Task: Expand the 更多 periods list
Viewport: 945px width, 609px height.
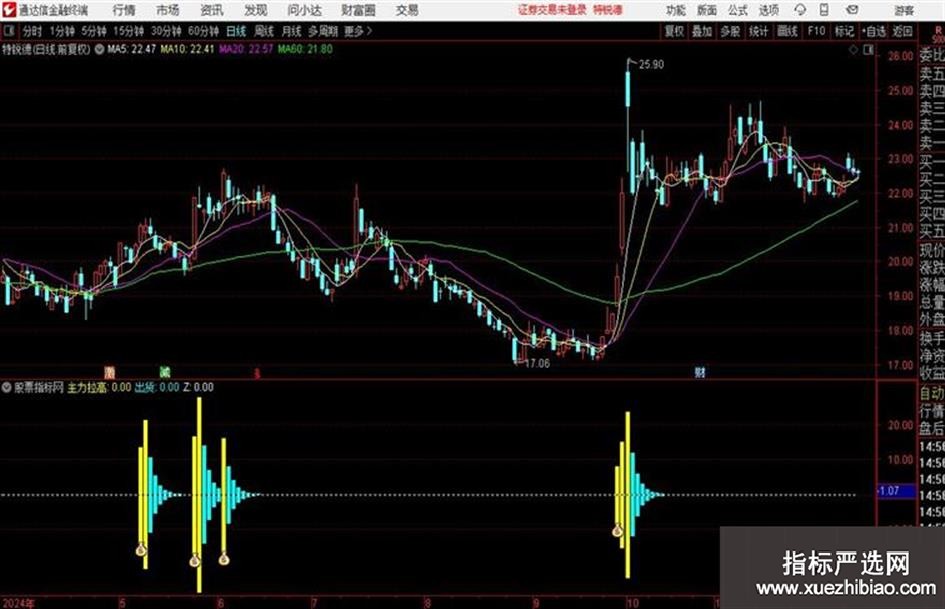Action: [x=358, y=31]
